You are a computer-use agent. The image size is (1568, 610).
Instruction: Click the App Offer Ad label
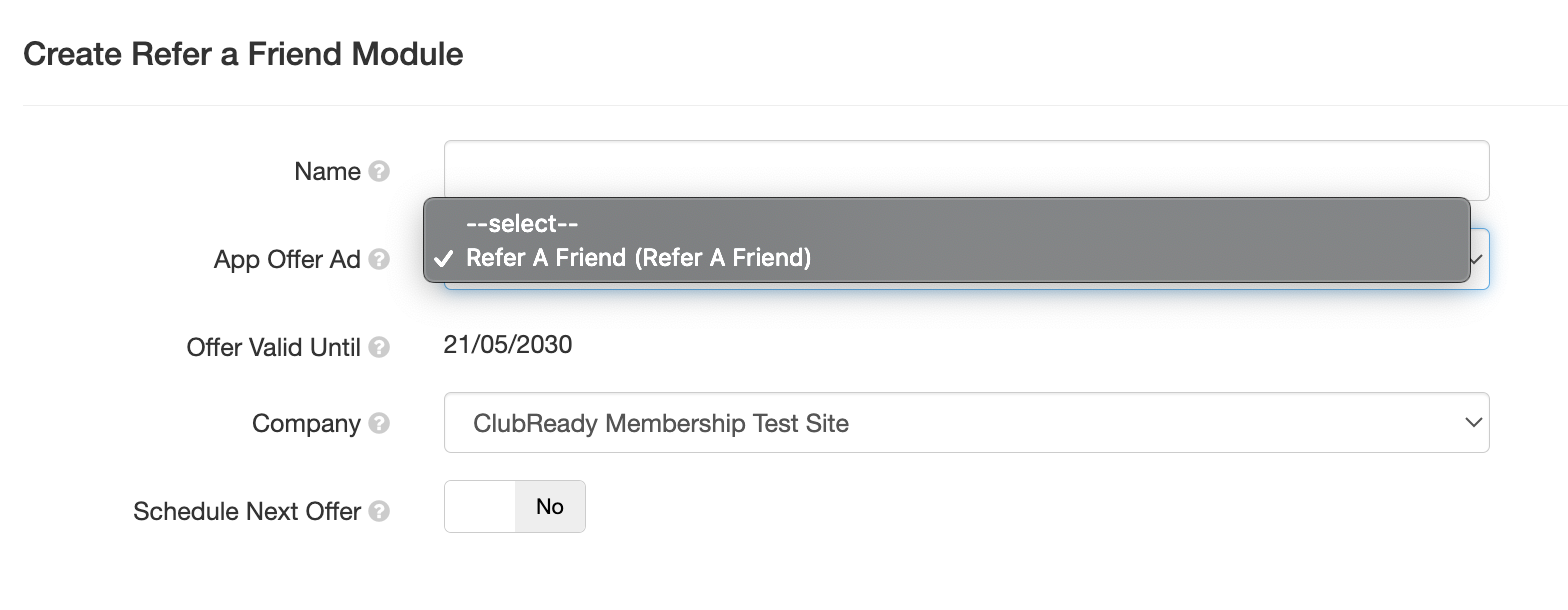point(287,260)
